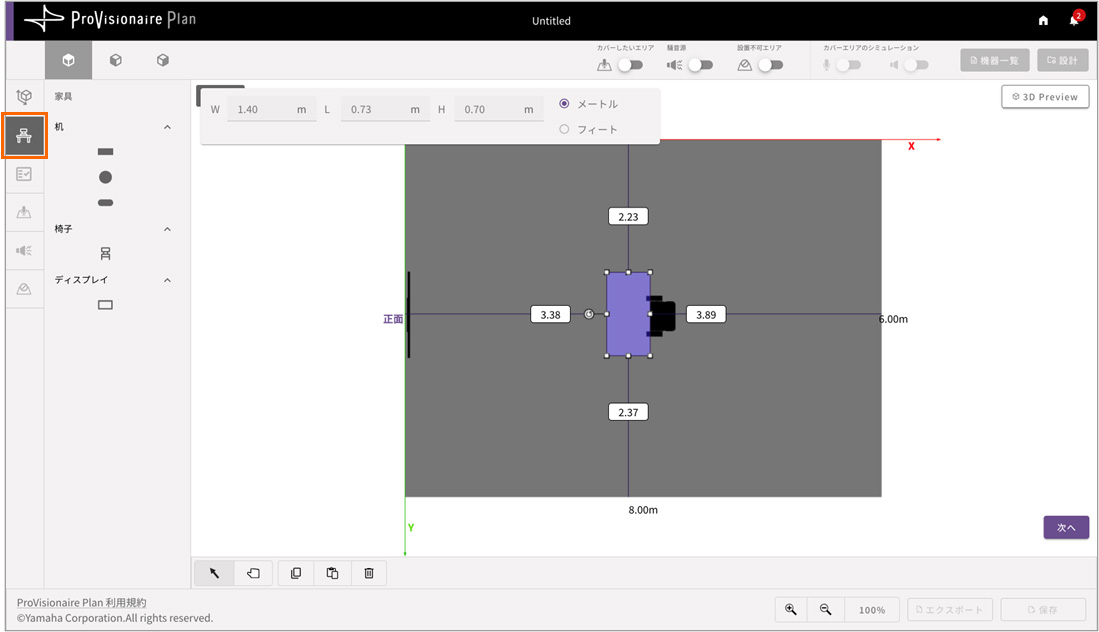This screenshot has width=1099, height=632.
Task: Open the 3D Preview button
Action: [1045, 97]
